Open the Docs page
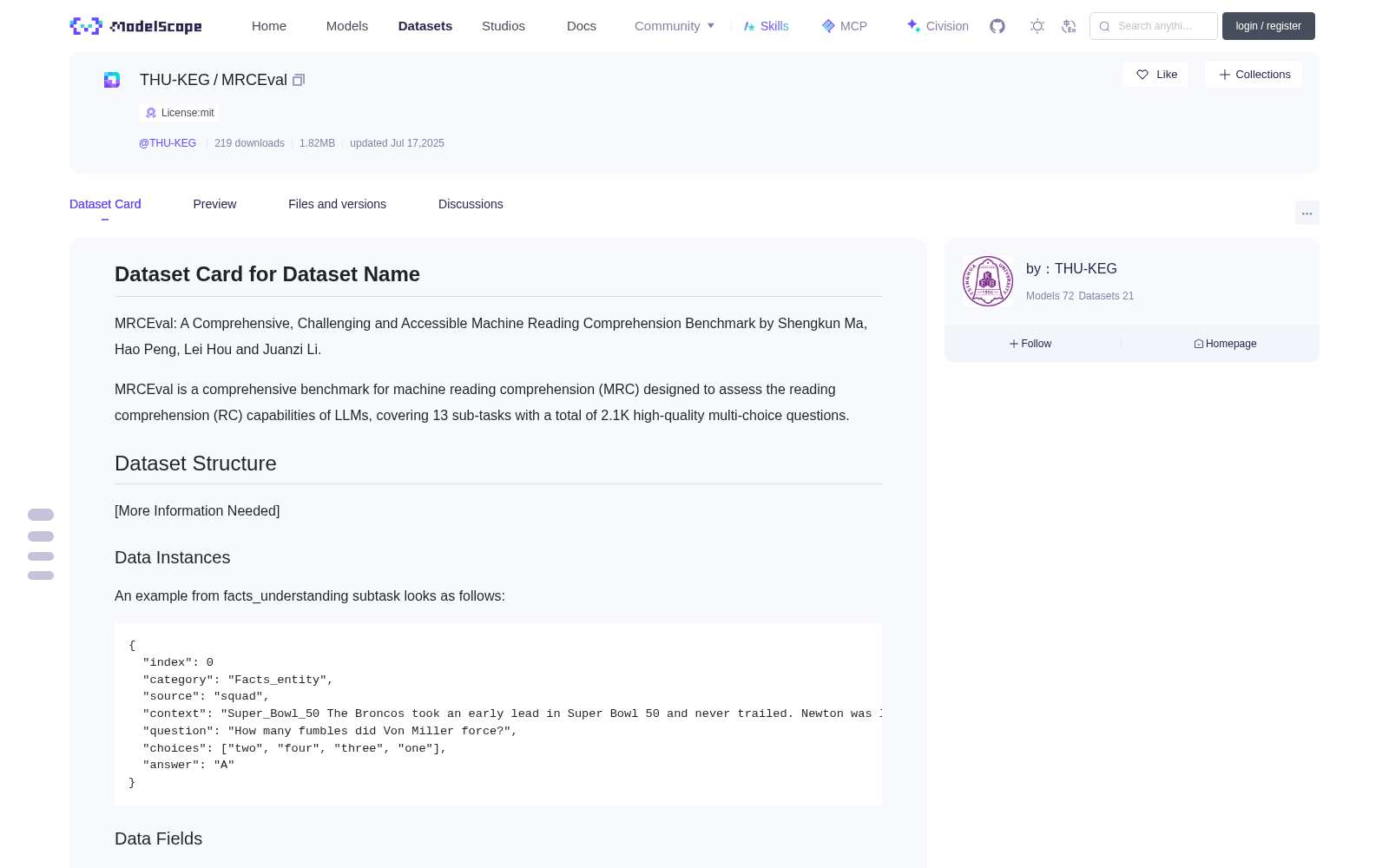Image resolution: width=1389 pixels, height=868 pixels. [x=582, y=26]
